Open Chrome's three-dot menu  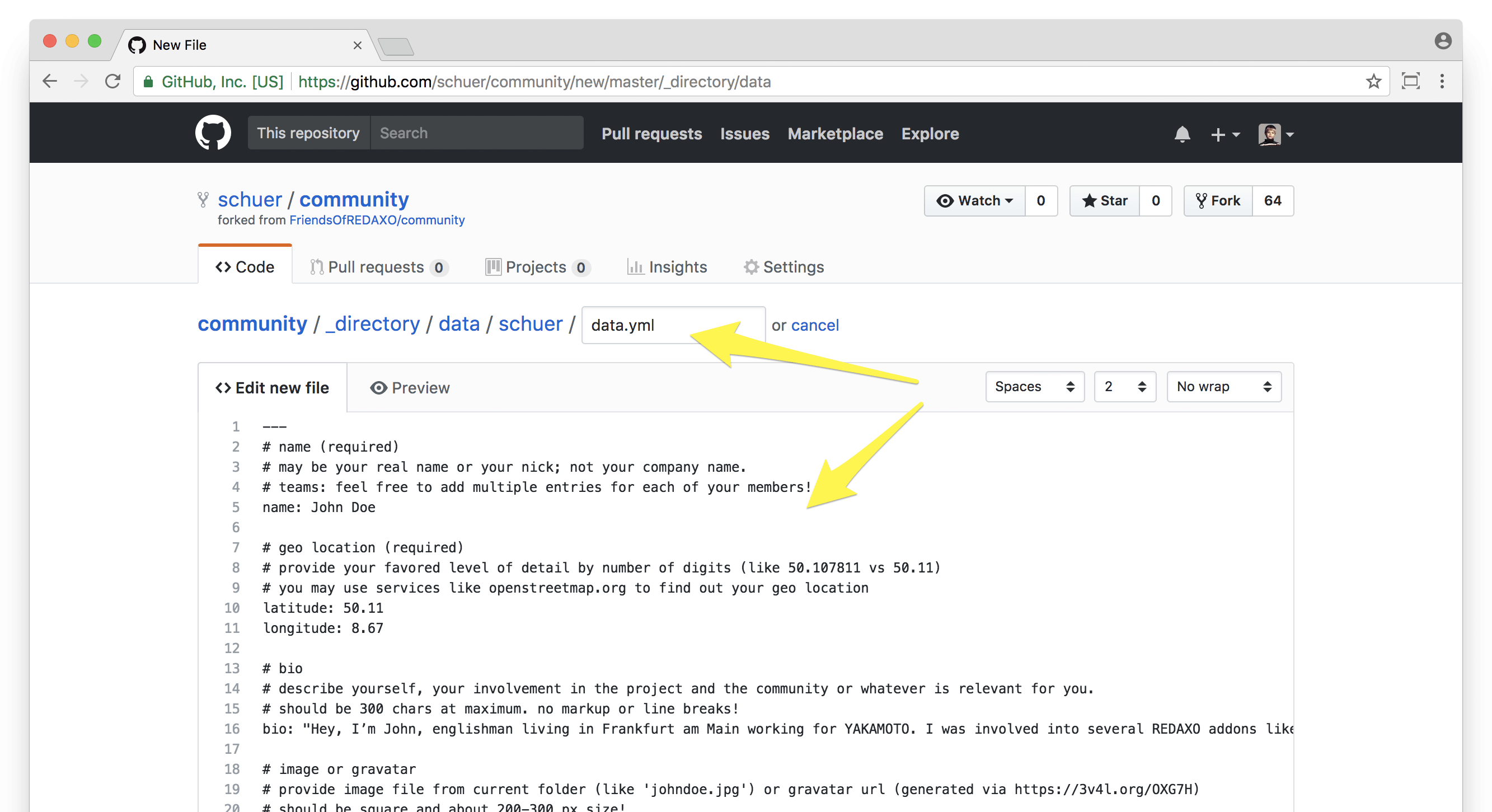1442,82
